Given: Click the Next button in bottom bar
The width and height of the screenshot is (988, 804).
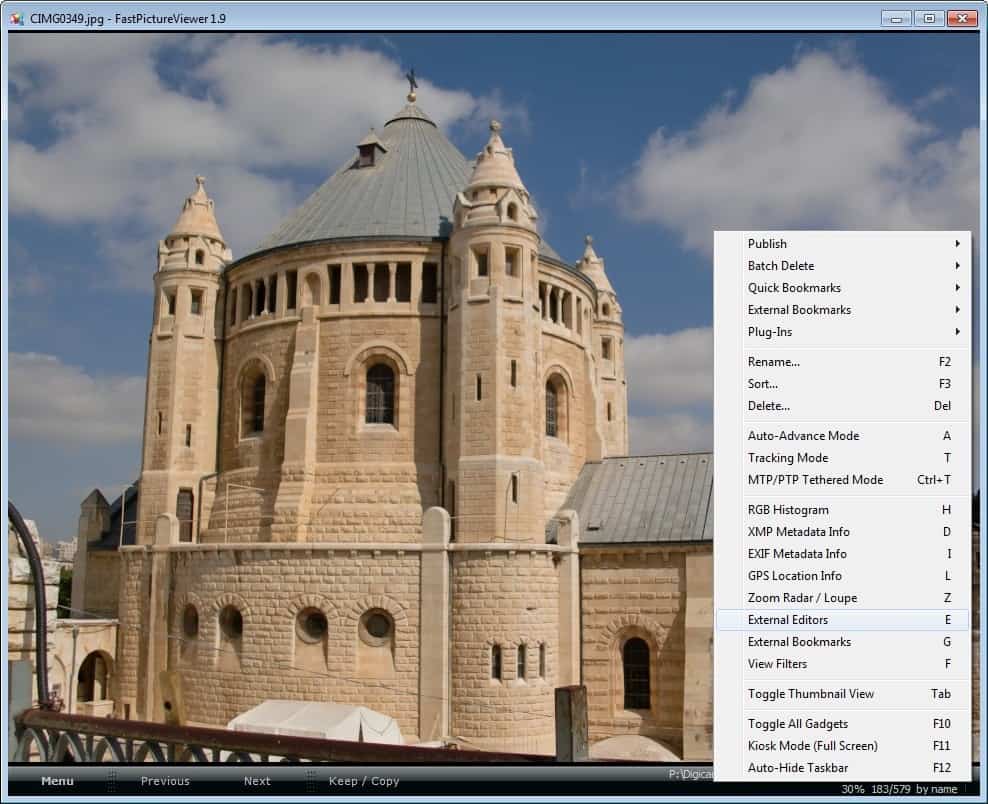Looking at the screenshot, I should click(256, 781).
